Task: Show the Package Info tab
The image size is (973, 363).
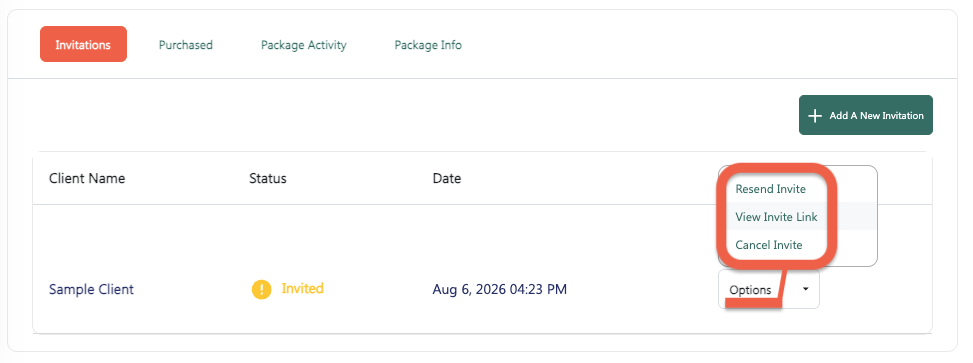Action: click(x=428, y=45)
